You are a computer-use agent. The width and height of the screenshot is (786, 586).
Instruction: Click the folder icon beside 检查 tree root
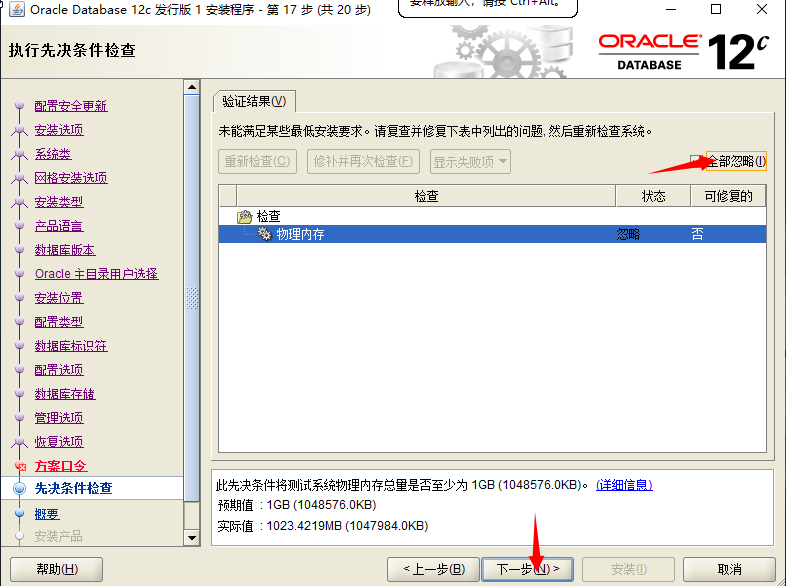pos(245,217)
